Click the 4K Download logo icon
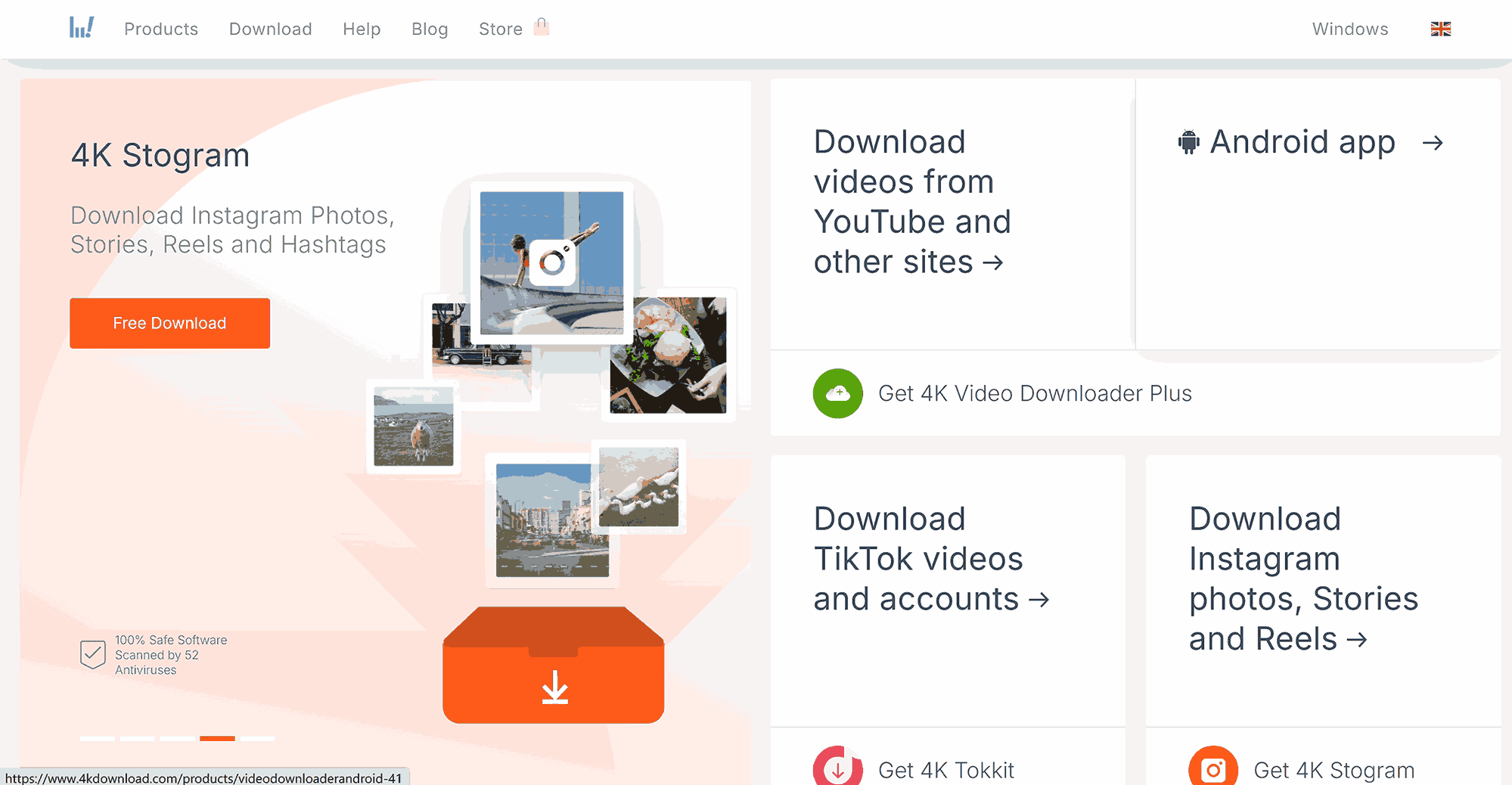The image size is (1512, 785). 82,28
